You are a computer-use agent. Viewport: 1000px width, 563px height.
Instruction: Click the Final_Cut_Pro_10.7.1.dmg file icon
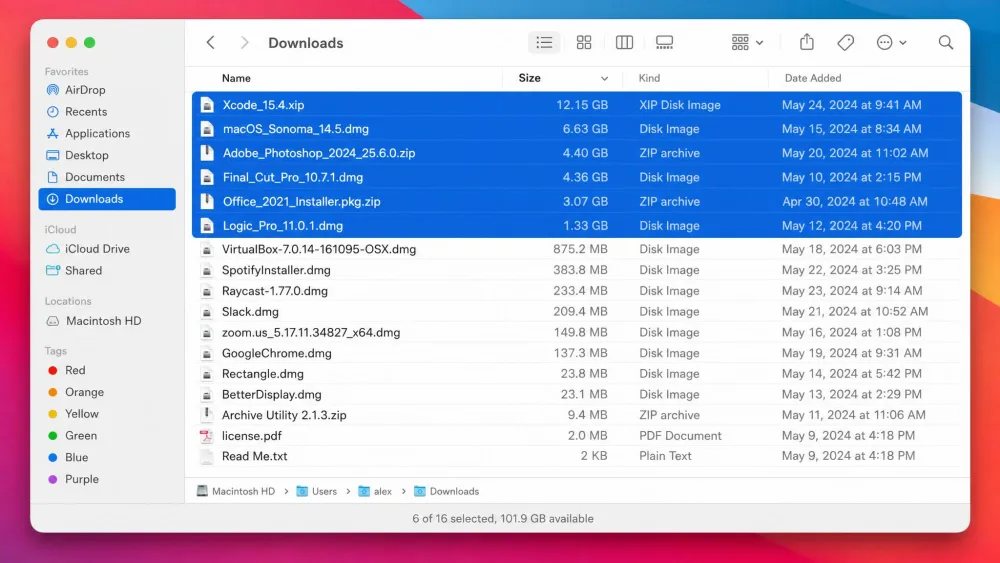coord(207,177)
